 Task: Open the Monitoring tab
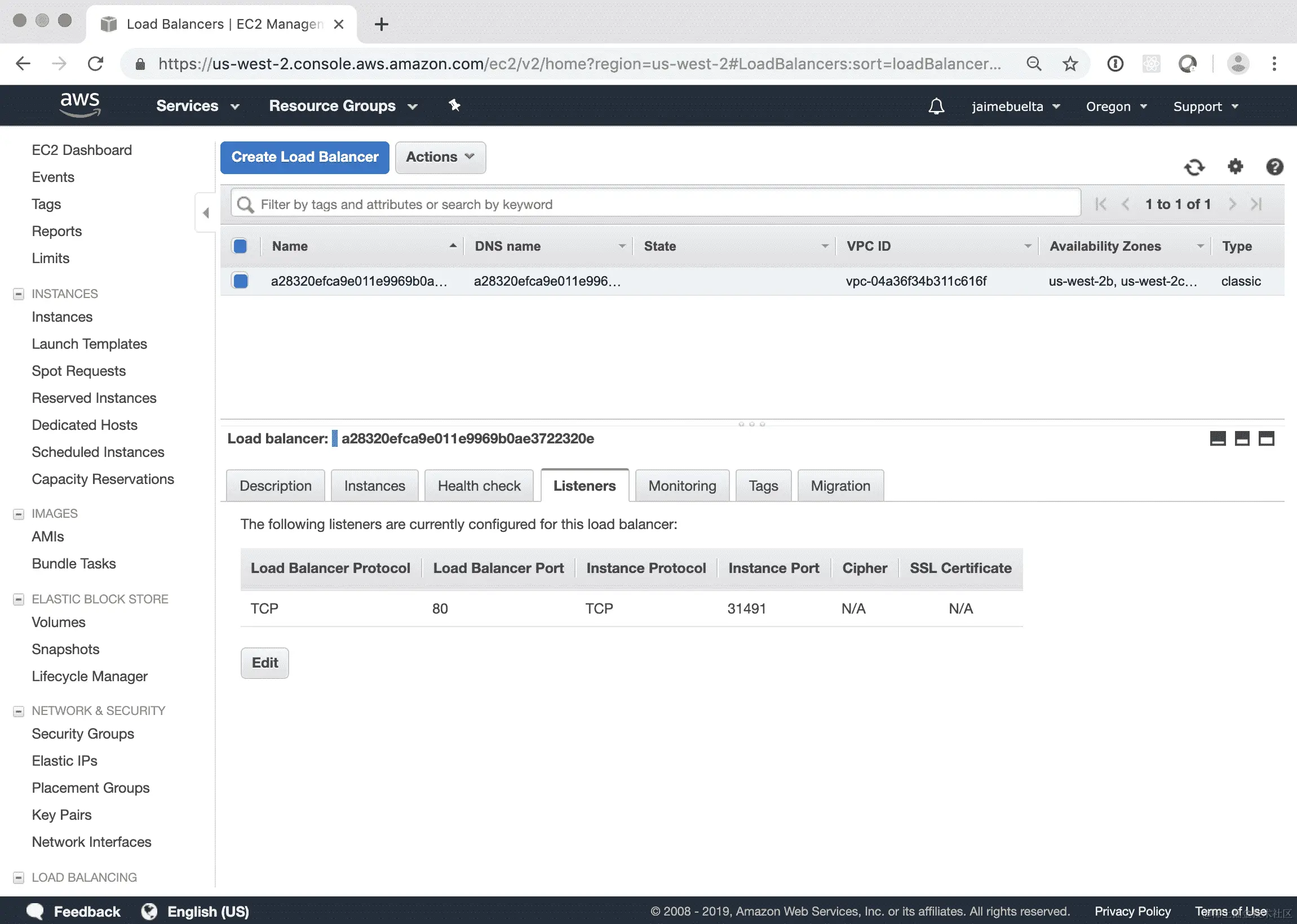[x=682, y=486]
